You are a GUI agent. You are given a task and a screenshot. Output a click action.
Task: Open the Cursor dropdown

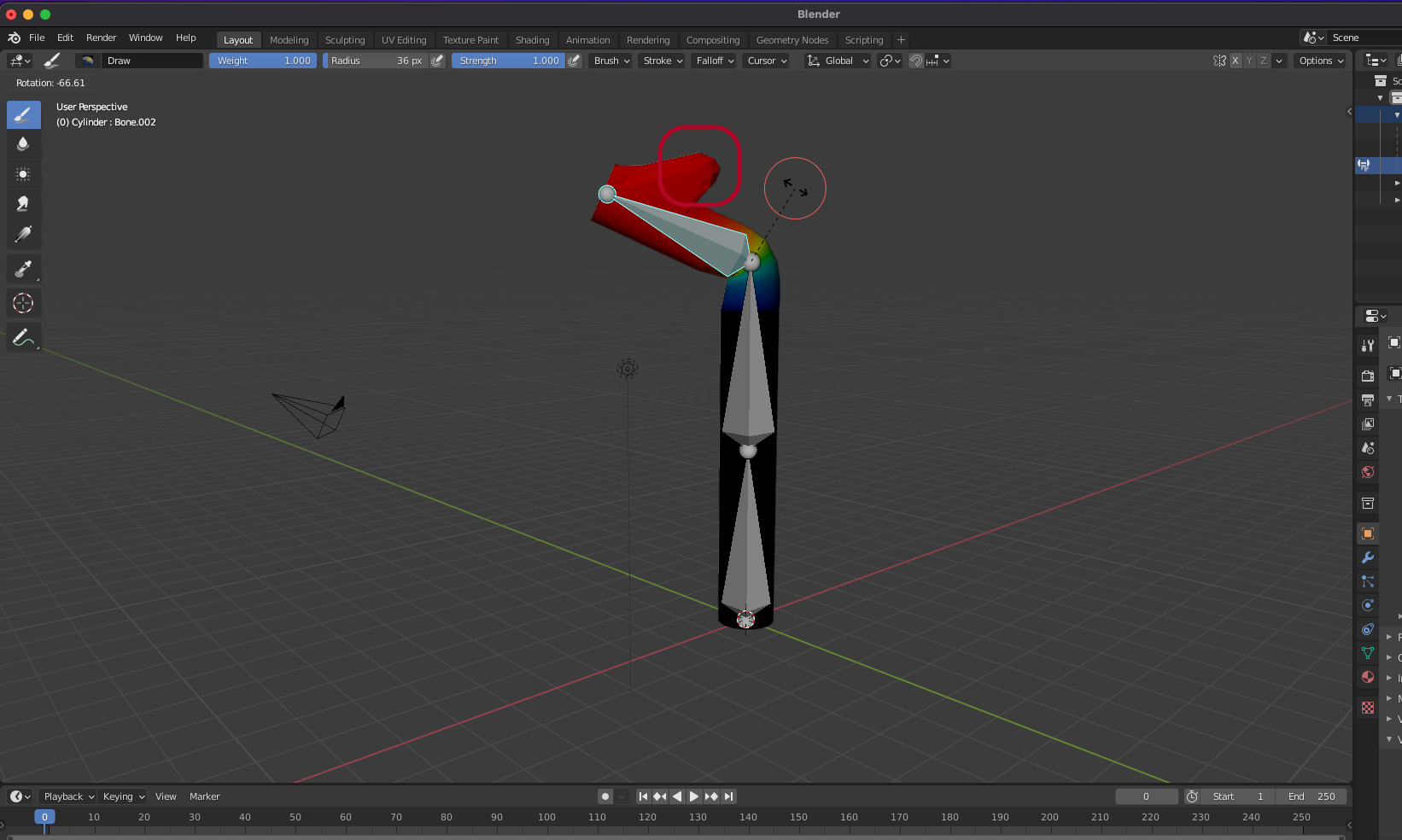(x=767, y=61)
